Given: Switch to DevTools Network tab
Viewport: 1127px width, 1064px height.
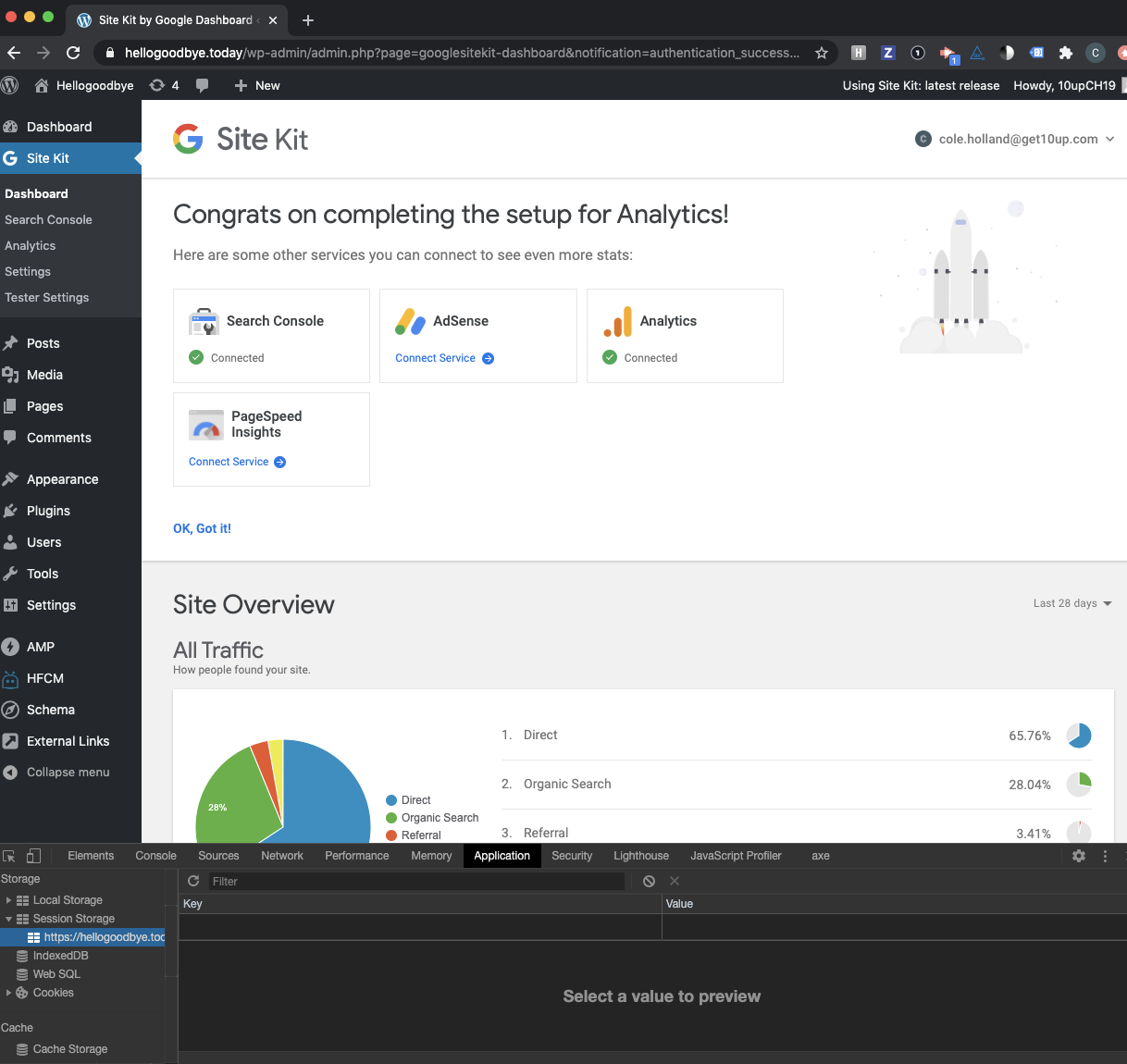Looking at the screenshot, I should pos(282,856).
